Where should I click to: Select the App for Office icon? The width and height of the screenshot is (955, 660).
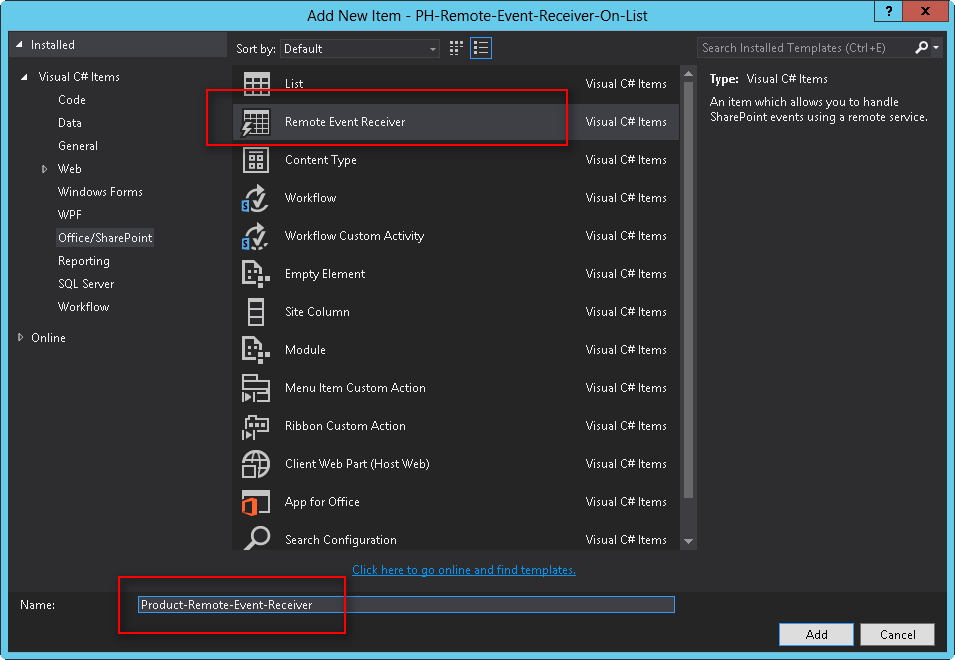256,502
